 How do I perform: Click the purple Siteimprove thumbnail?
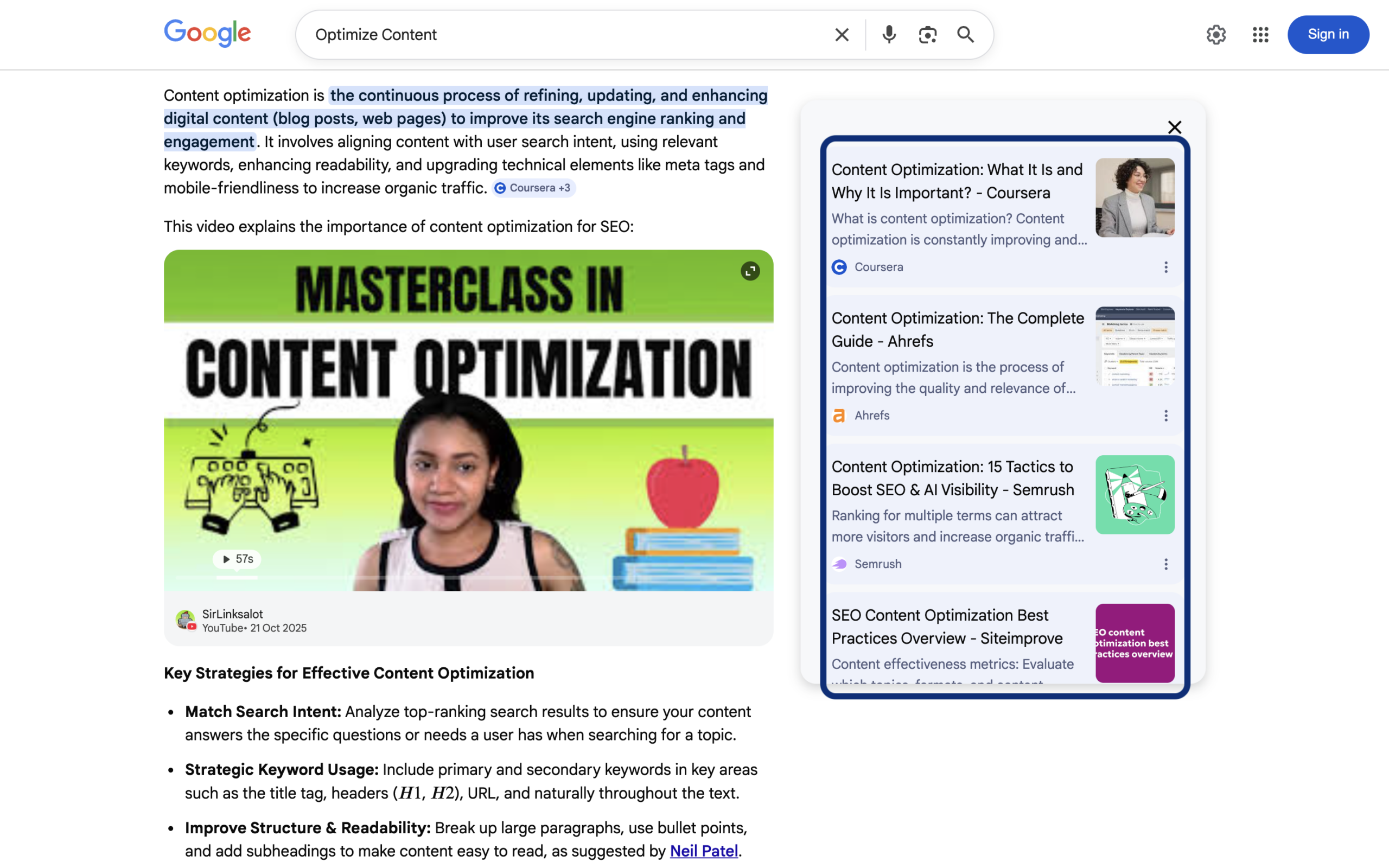(1135, 643)
